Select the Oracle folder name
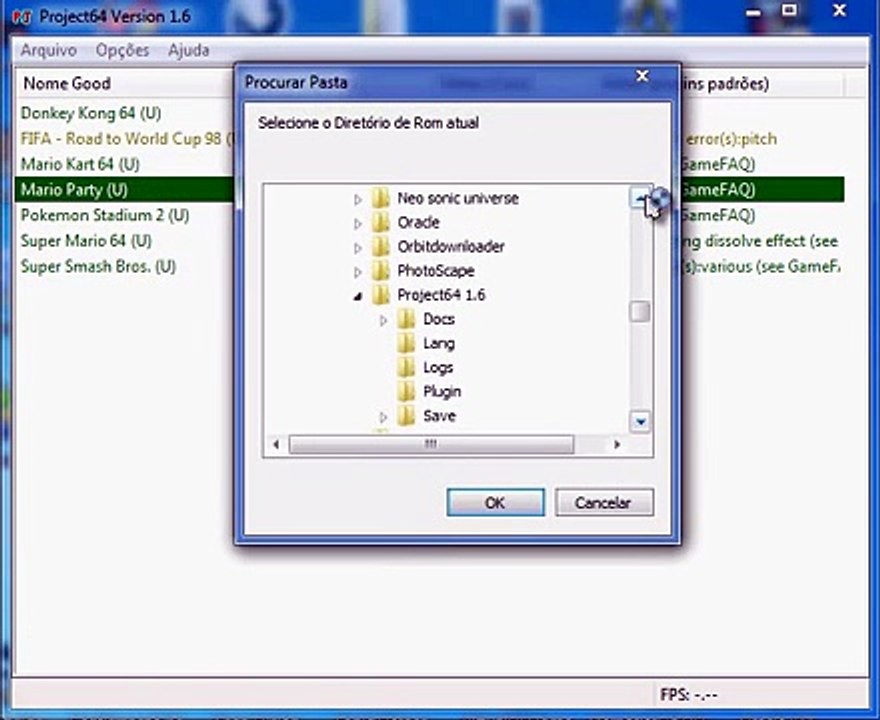The image size is (880, 720). pyautogui.click(x=418, y=222)
